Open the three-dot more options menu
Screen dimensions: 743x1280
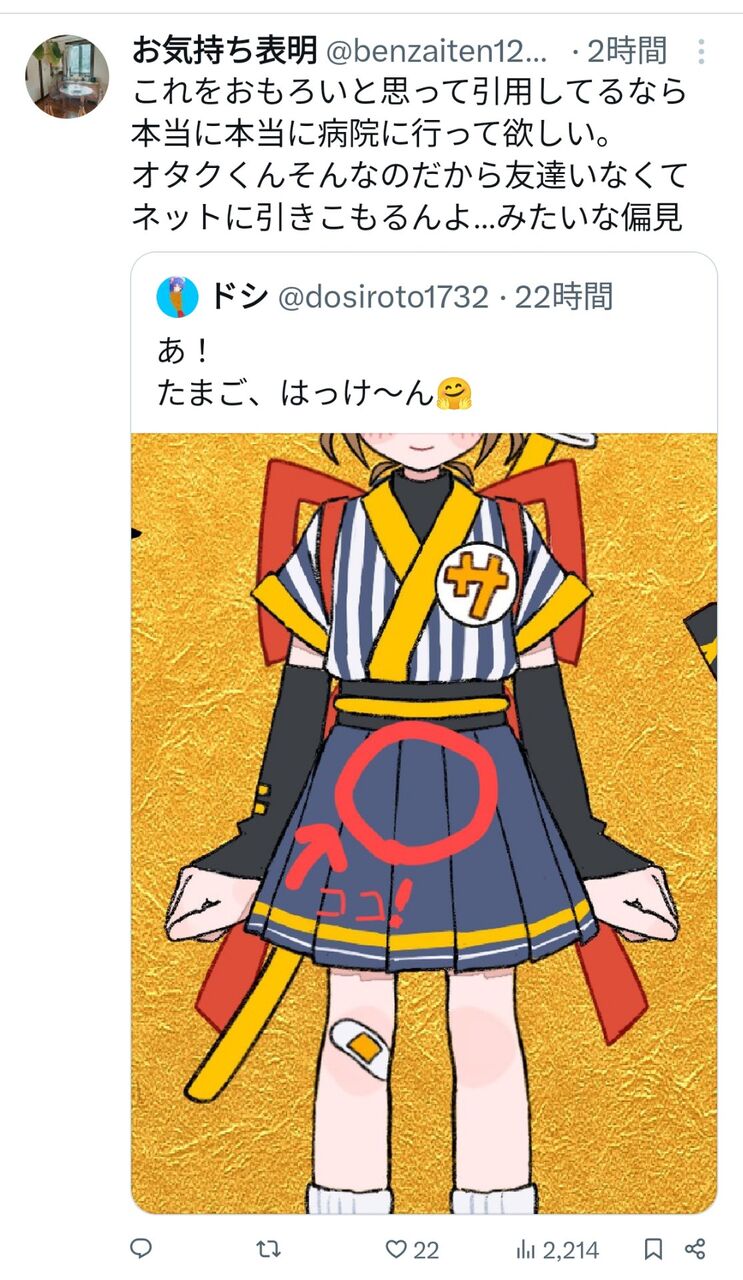(x=702, y=50)
